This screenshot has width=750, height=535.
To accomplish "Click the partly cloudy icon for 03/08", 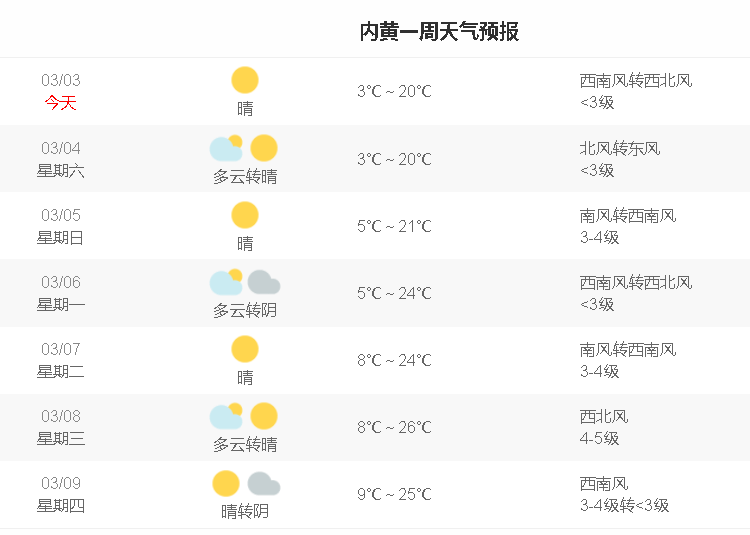I will point(226,416).
